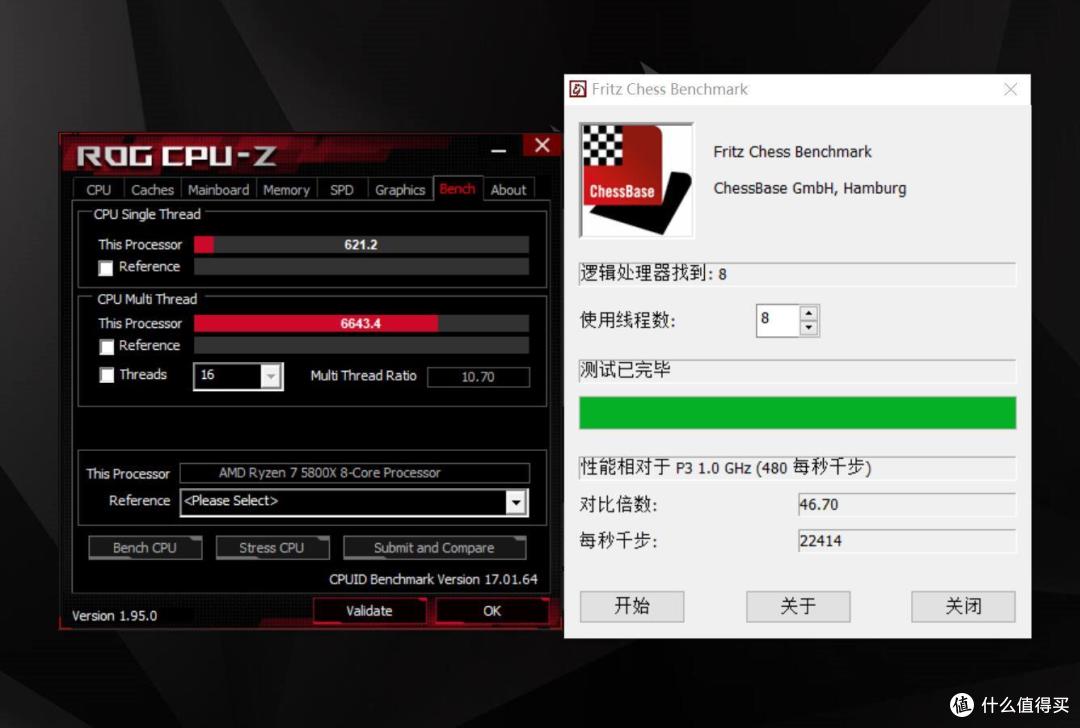Toggle the Threads checkbox
The image size is (1080, 728).
tap(106, 375)
